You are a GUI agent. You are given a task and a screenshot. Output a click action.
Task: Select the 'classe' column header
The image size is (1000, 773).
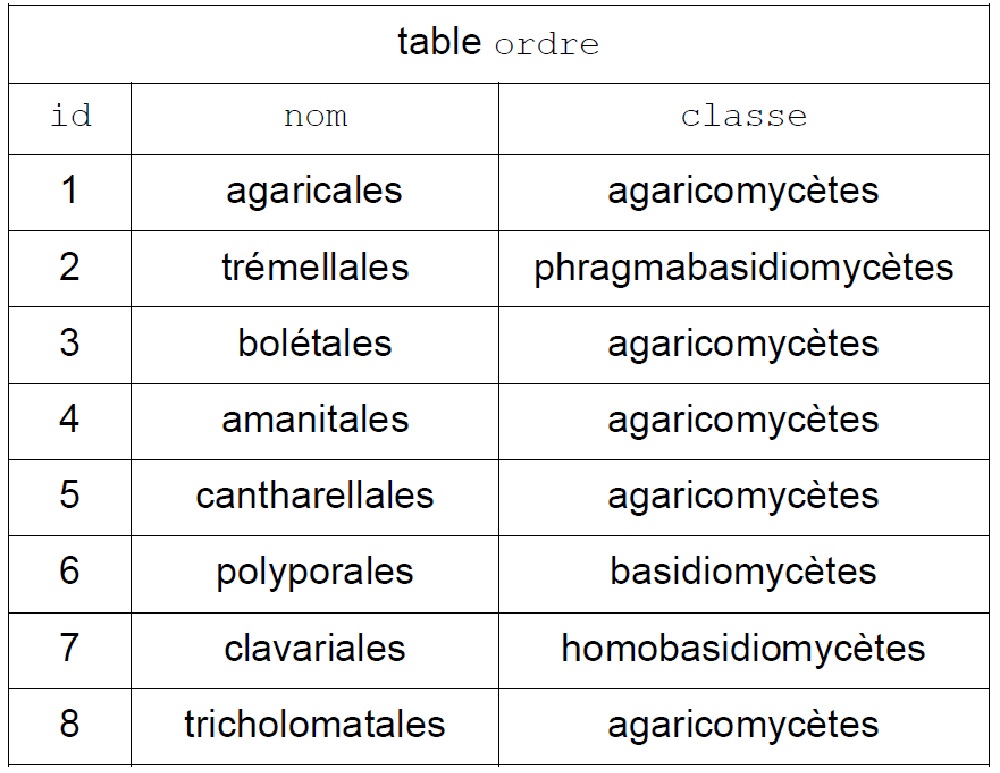[744, 119]
